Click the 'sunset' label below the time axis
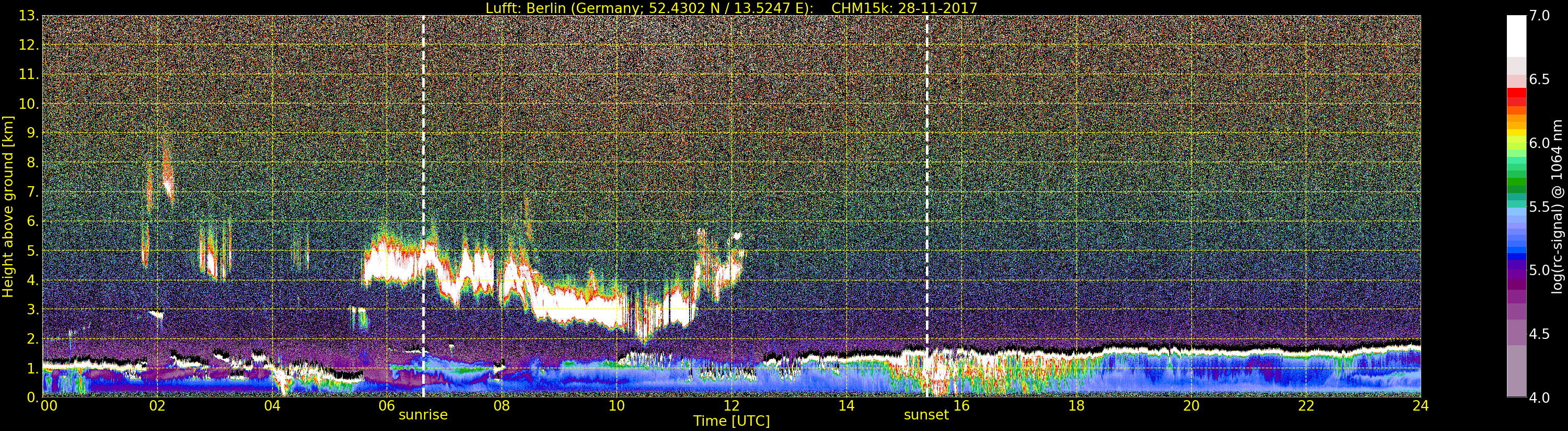1568x431 pixels. click(x=926, y=415)
